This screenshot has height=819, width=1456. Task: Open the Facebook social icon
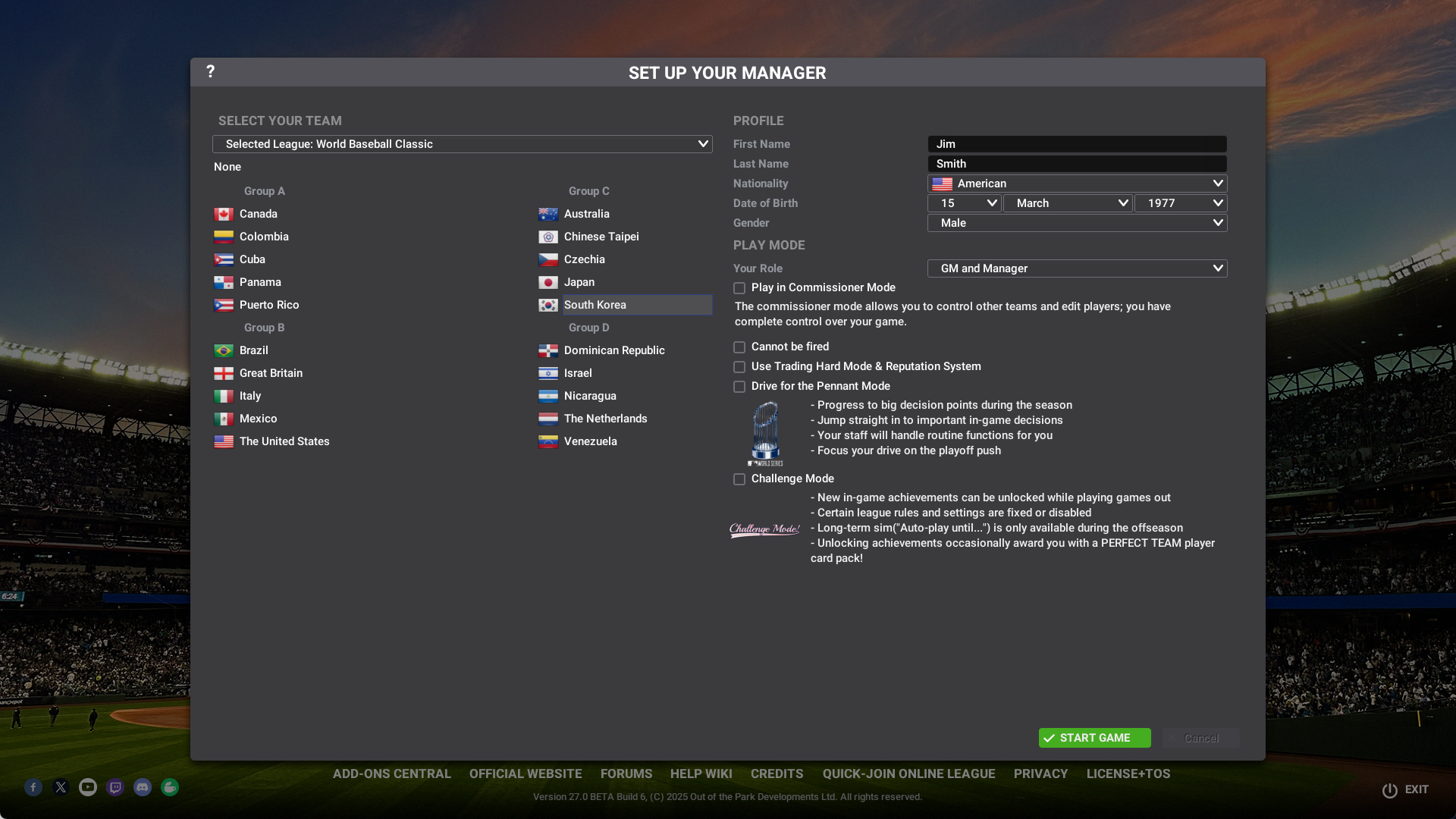(33, 787)
